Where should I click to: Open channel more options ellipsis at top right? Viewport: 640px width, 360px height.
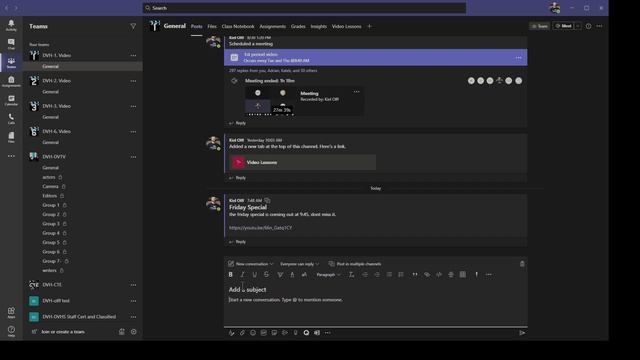point(599,26)
